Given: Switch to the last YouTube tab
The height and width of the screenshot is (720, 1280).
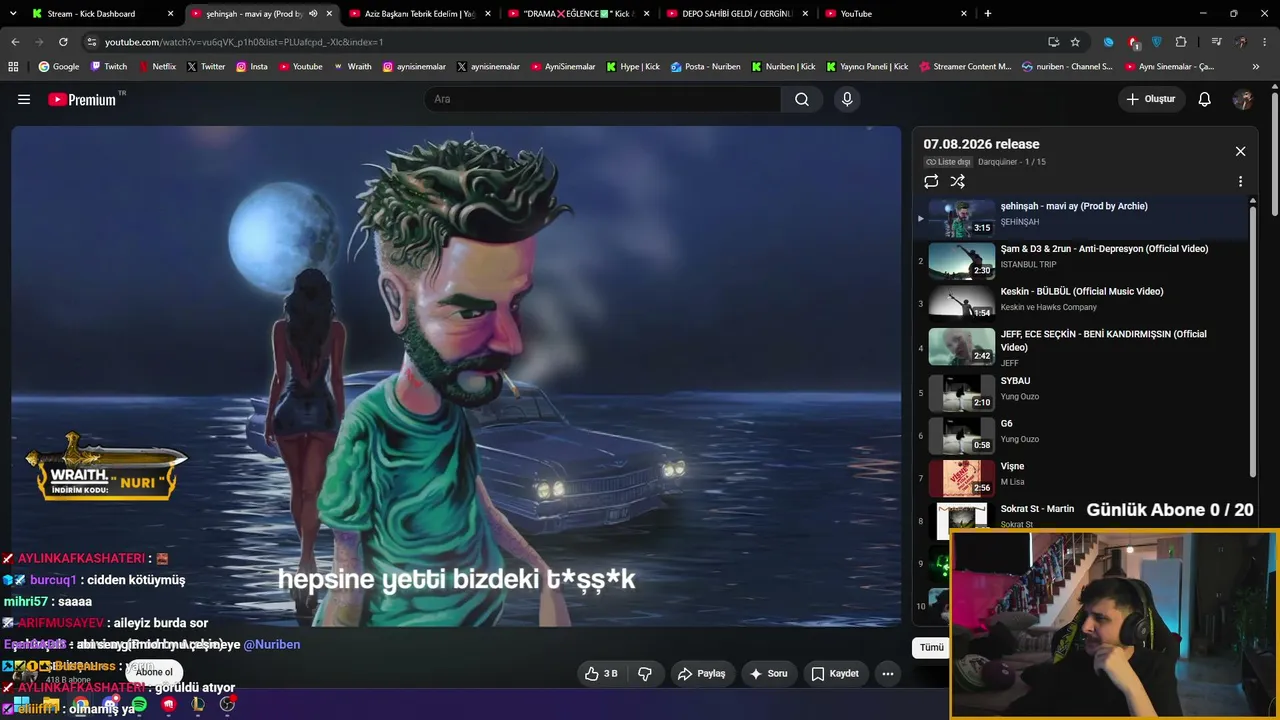Looking at the screenshot, I should point(896,14).
